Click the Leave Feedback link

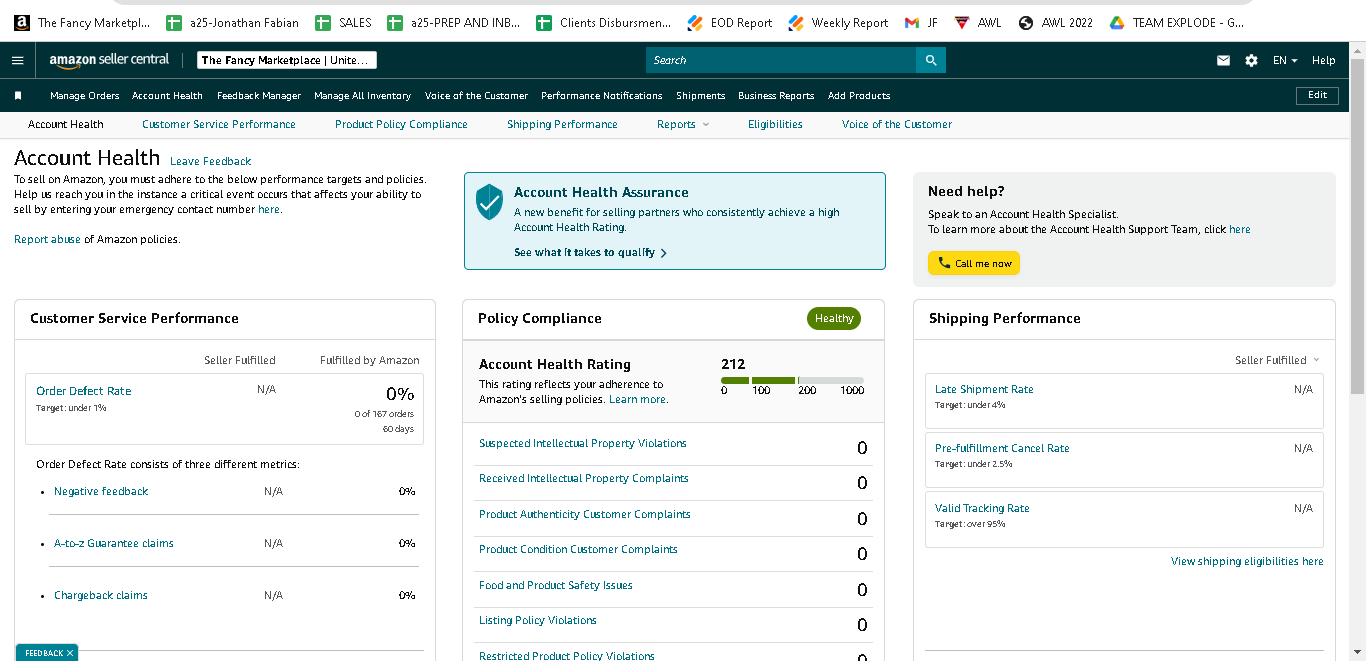(x=210, y=161)
